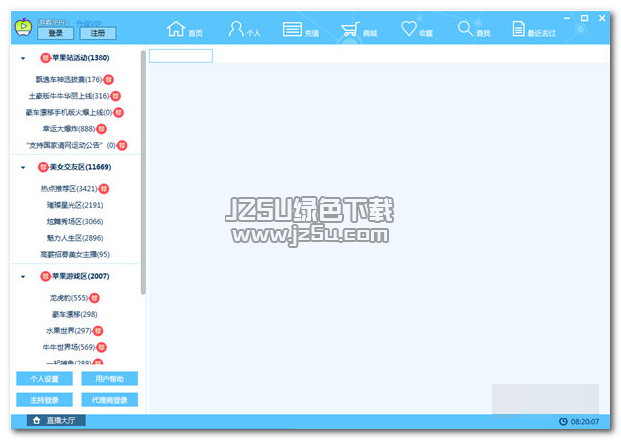Image resolution: width=621 pixels, height=440 pixels.
Task: Click the 注册 register button
Action: [98, 33]
